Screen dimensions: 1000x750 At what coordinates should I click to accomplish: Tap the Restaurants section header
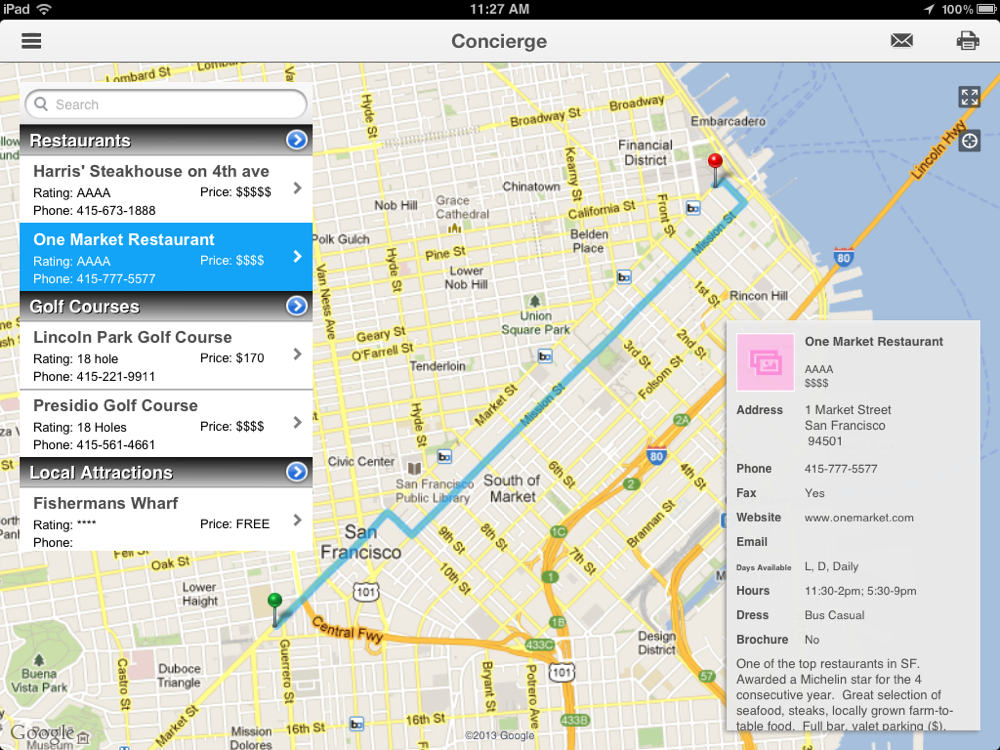tap(166, 140)
